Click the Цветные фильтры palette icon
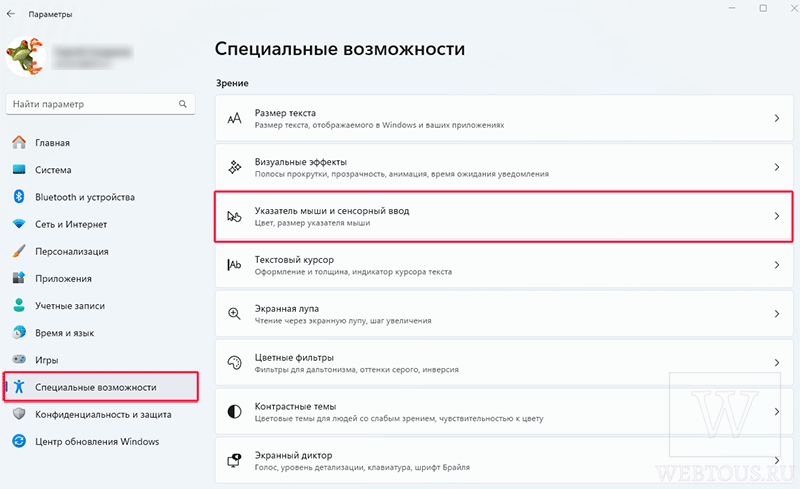The width and height of the screenshot is (800, 489). coord(234,363)
